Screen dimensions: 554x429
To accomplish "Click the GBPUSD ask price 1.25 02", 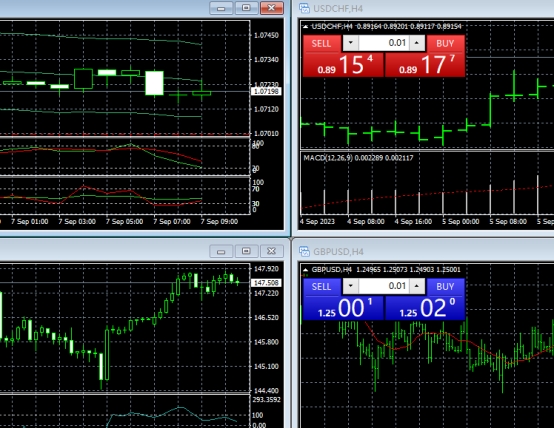I will (425, 308).
